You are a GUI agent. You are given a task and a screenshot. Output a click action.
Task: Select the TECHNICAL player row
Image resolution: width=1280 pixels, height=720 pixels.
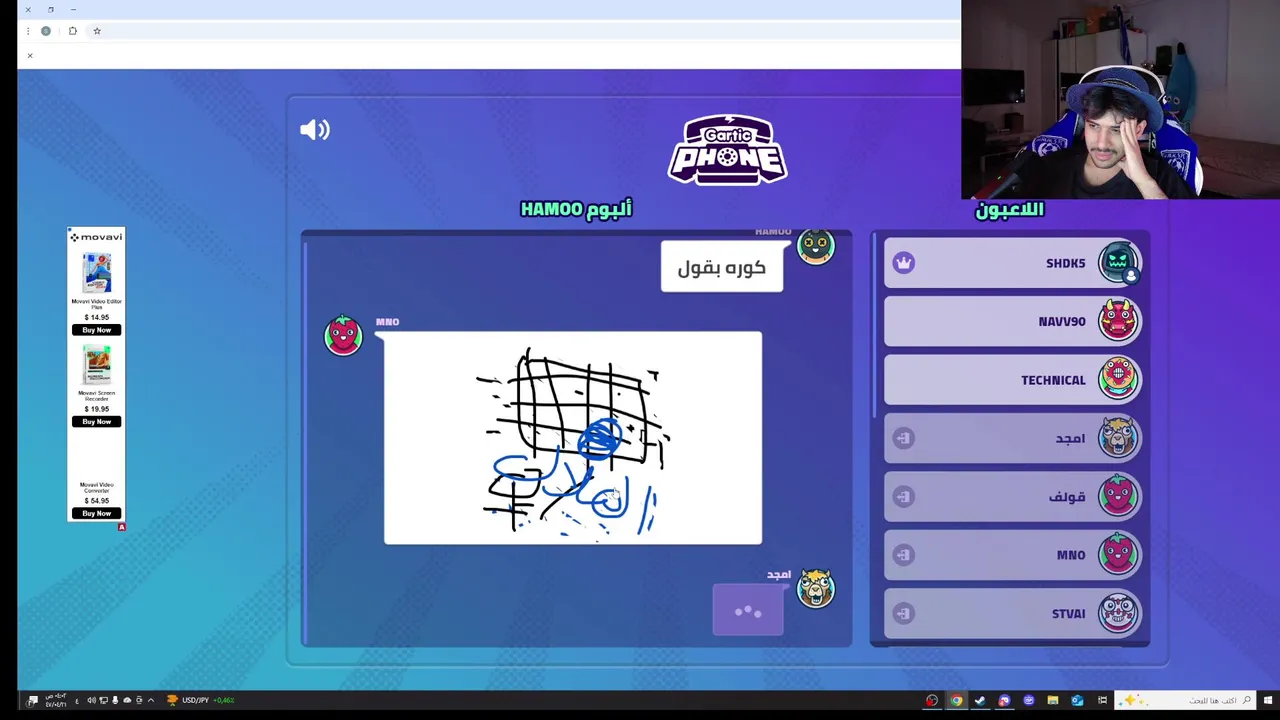(1012, 380)
